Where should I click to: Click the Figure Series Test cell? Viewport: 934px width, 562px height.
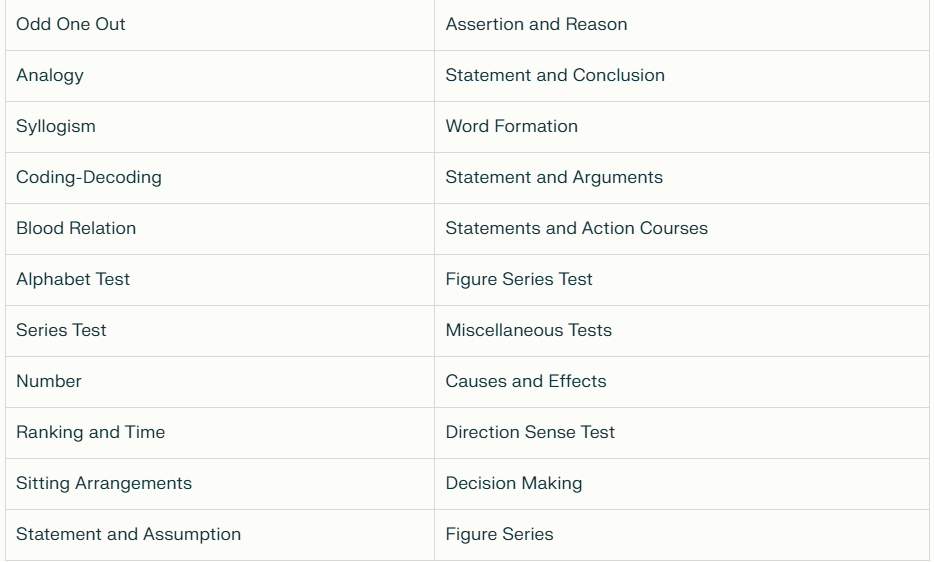point(682,280)
